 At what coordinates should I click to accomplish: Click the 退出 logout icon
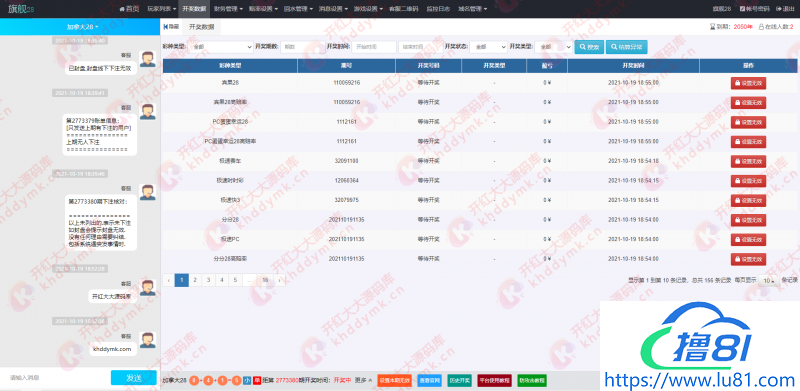click(x=778, y=9)
